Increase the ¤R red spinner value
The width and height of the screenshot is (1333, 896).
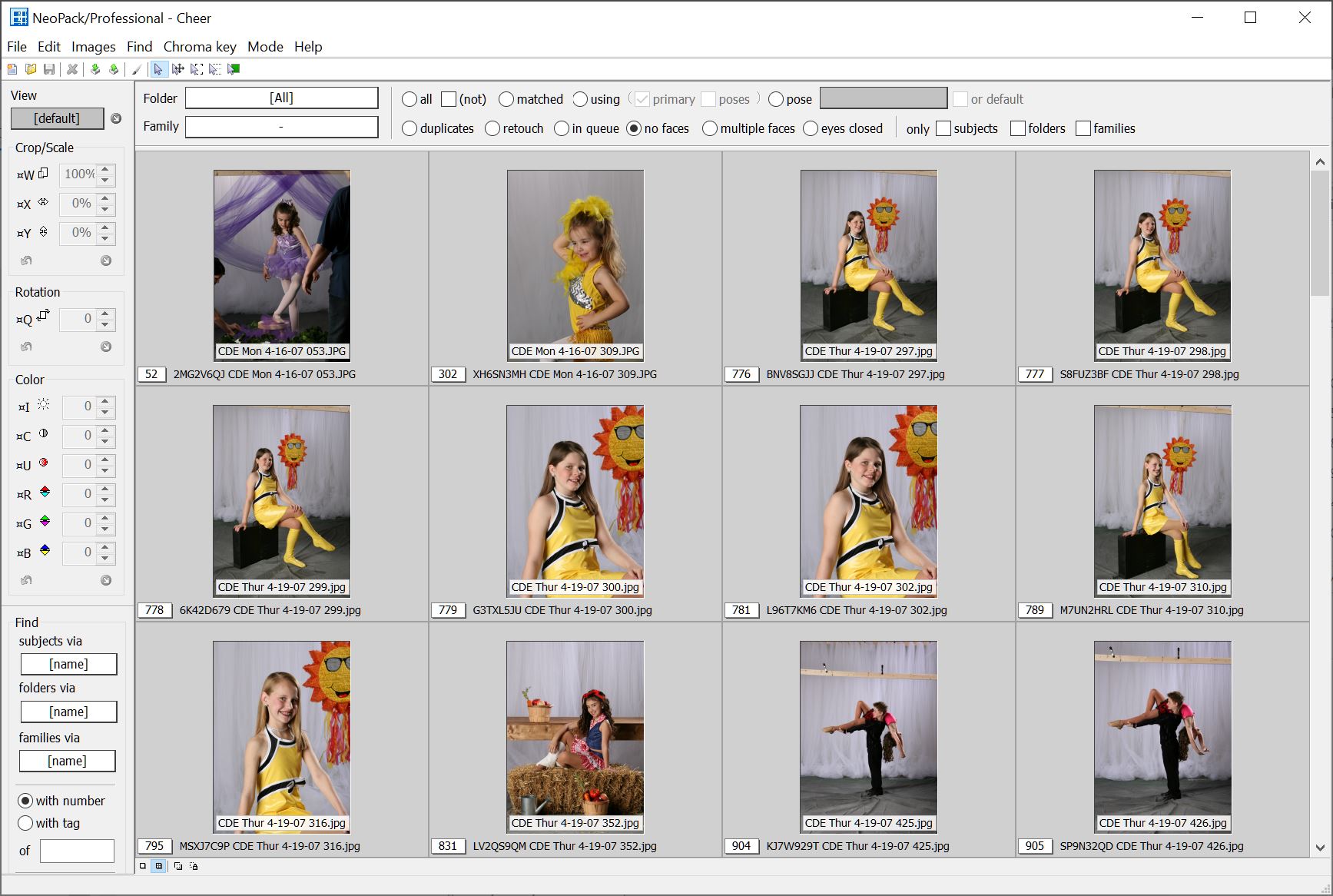click(x=106, y=489)
